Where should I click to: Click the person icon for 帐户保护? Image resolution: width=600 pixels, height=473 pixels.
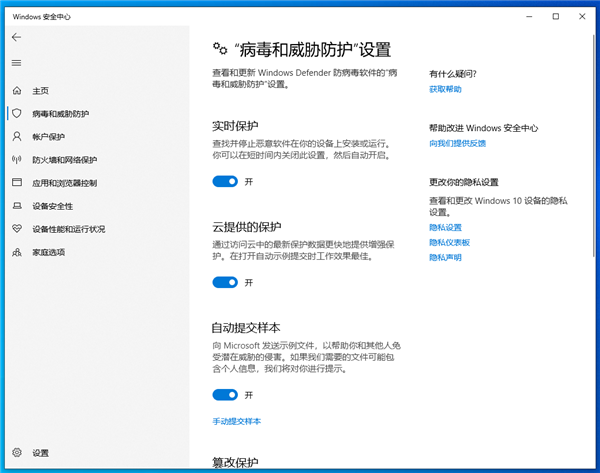[17, 136]
